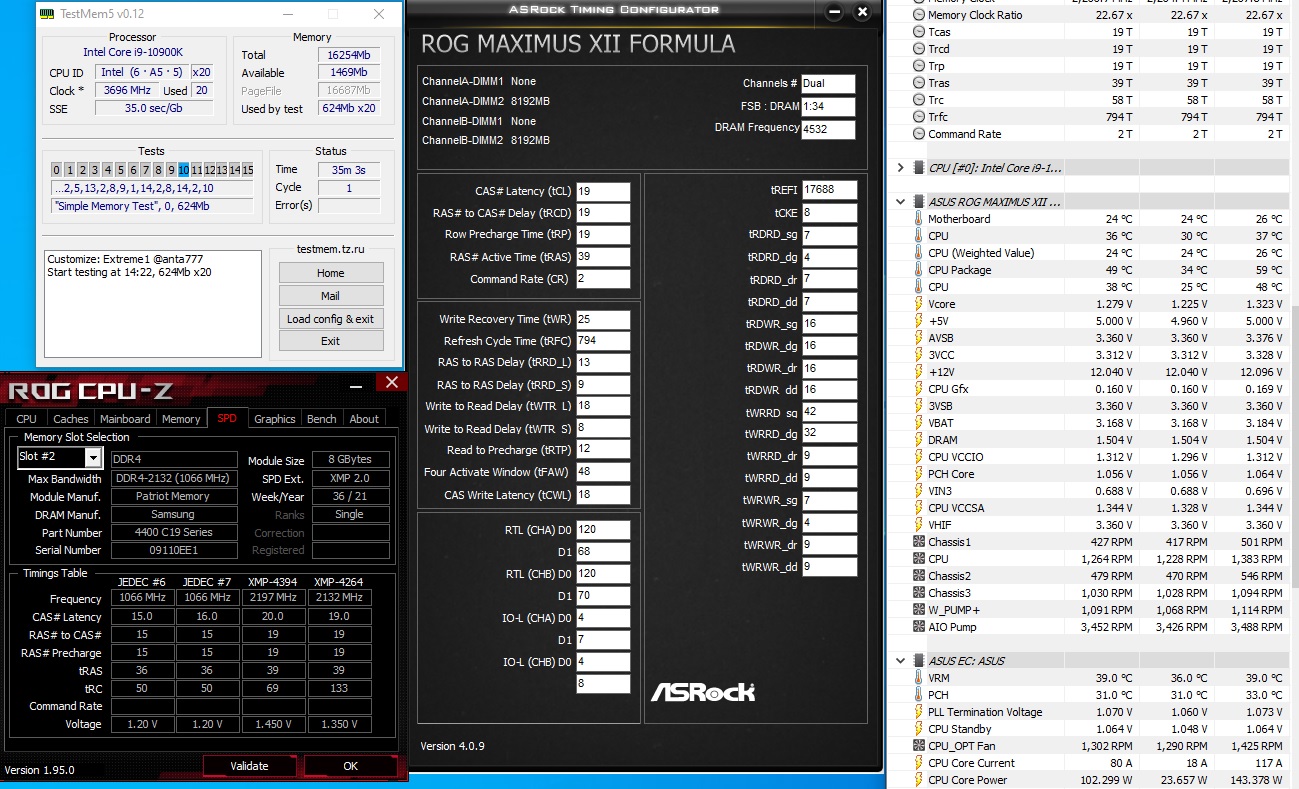Click the 4400 C19 Series part number
1299x789 pixels.
pyautogui.click(x=173, y=532)
